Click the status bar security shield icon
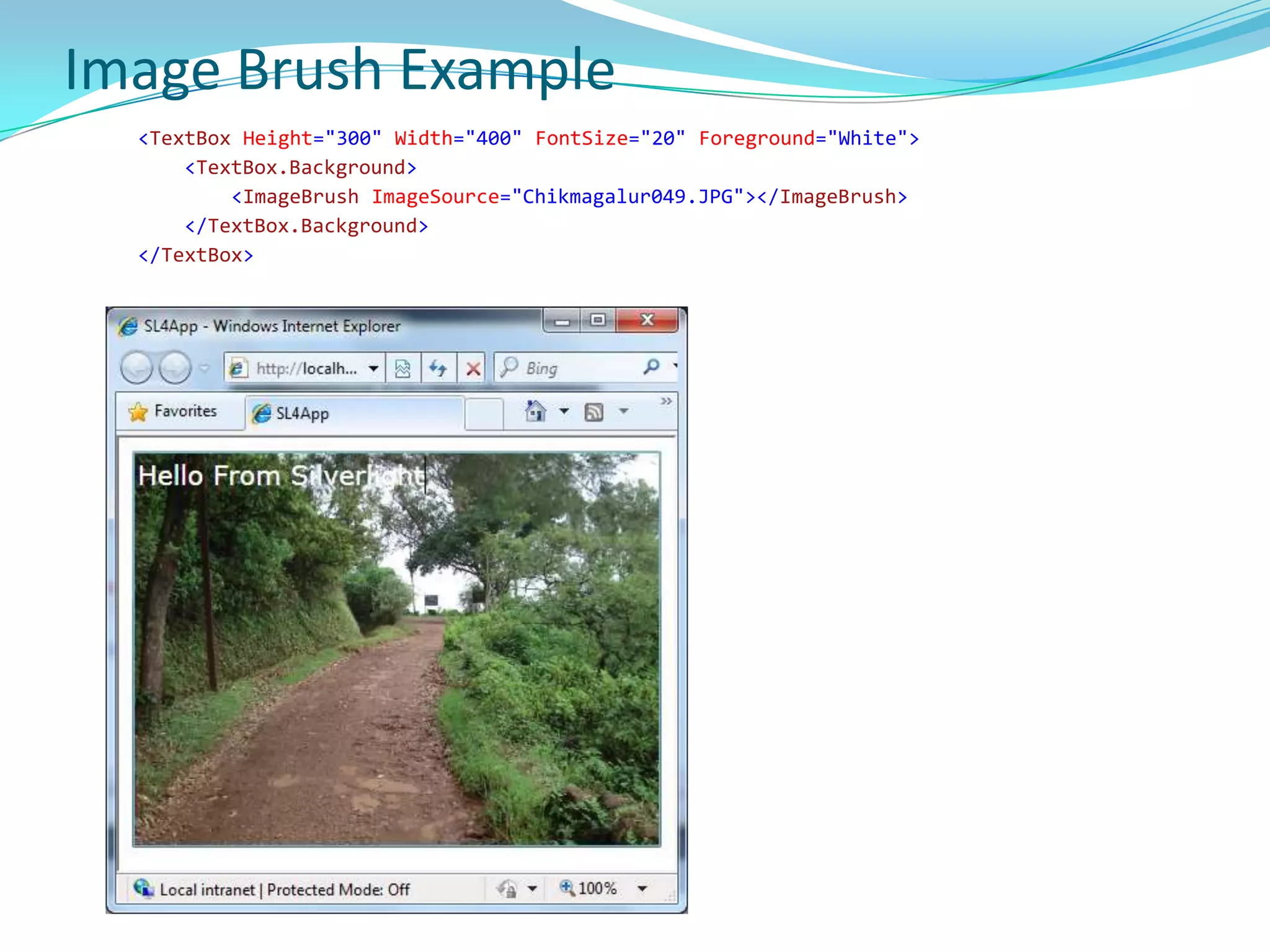The height and width of the screenshot is (952, 1270). pos(507,889)
